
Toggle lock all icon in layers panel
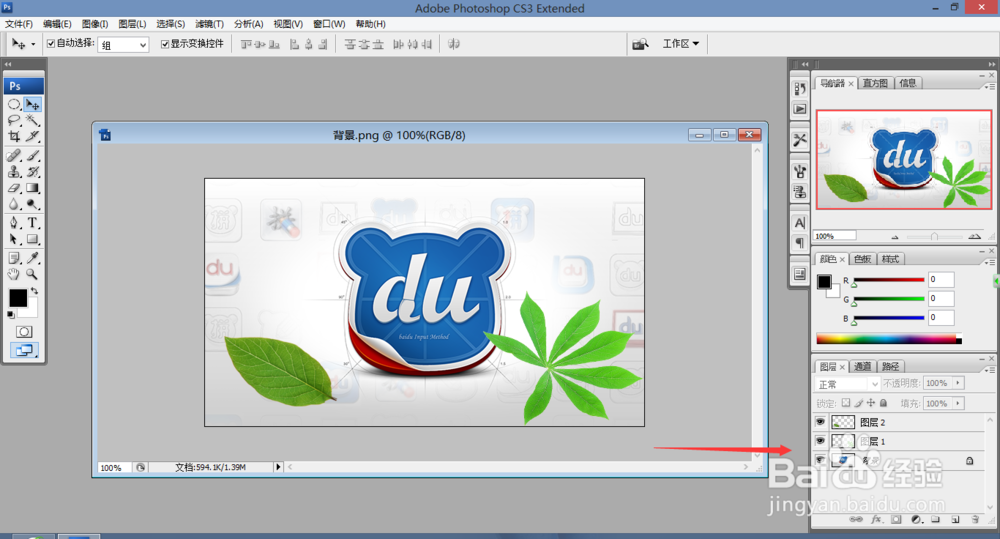click(883, 403)
